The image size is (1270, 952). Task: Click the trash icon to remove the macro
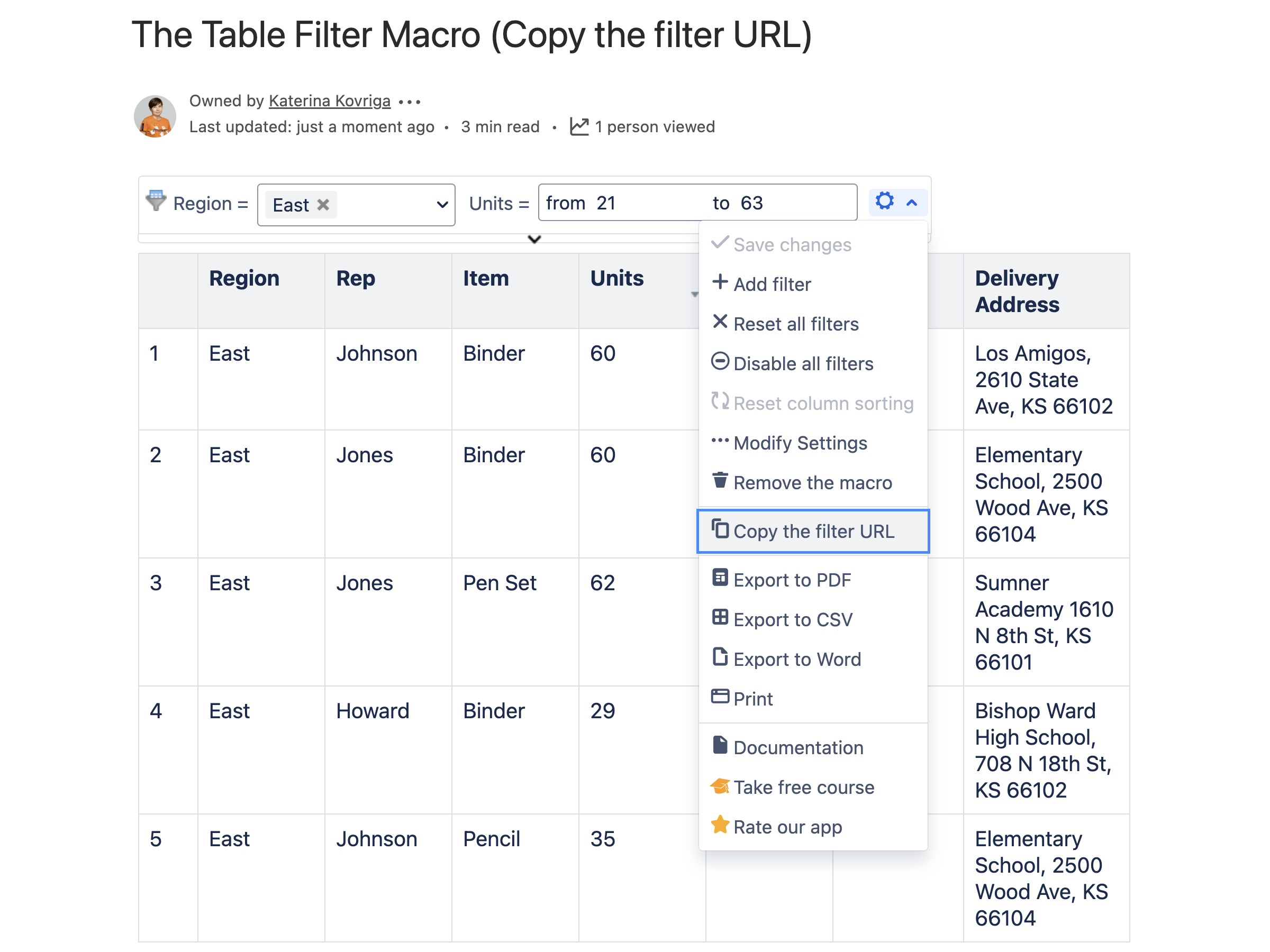click(720, 481)
